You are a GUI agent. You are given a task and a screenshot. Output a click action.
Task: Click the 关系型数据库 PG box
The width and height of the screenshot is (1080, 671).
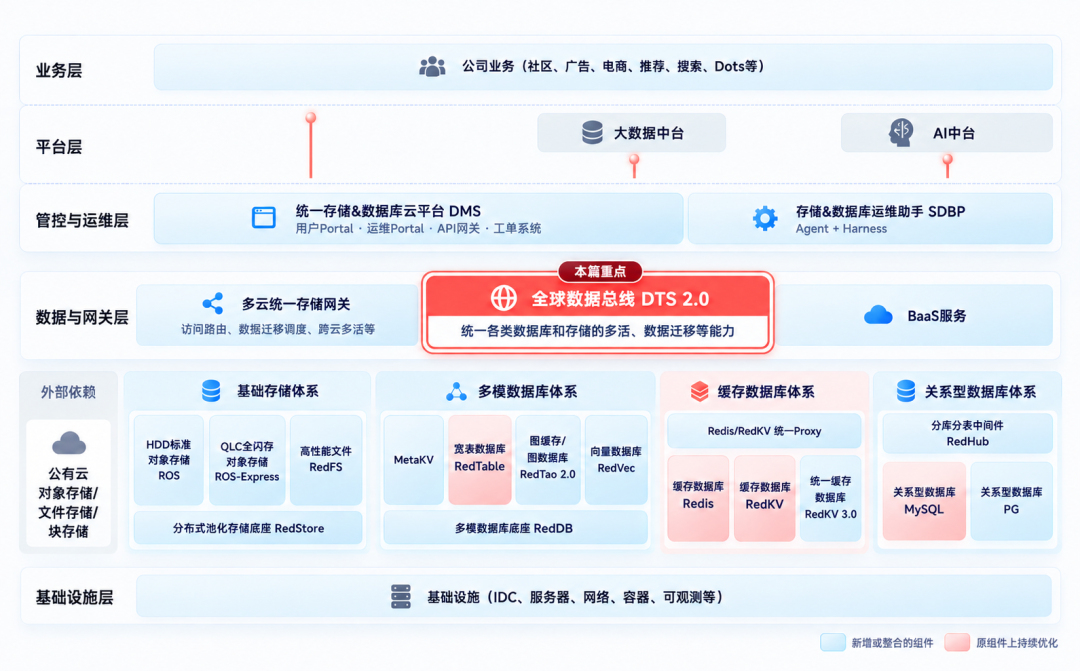point(1011,501)
